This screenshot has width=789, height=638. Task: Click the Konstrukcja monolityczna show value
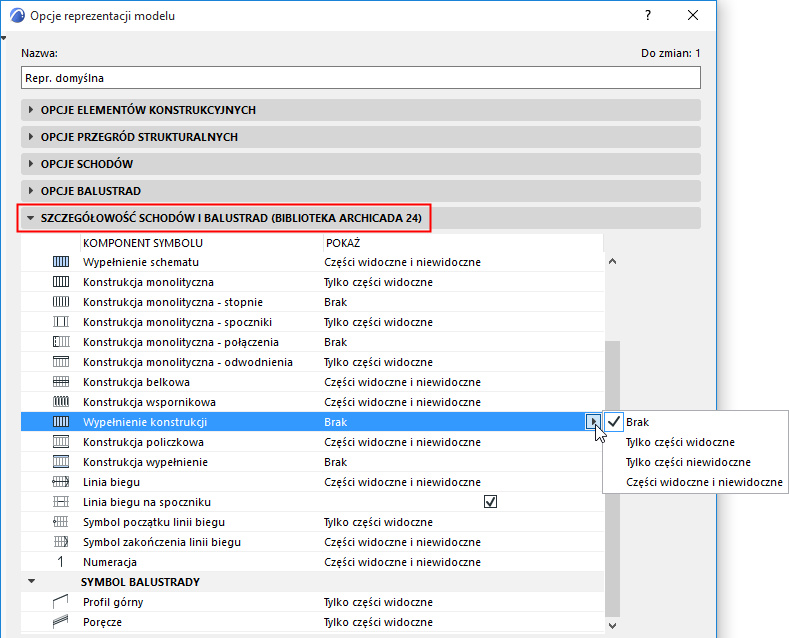(378, 282)
